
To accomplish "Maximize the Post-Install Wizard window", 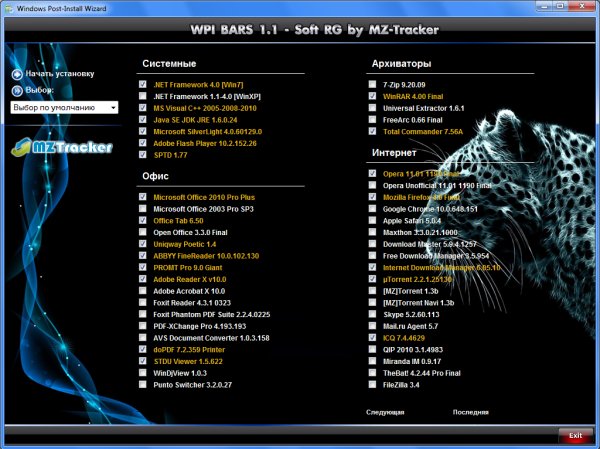I will coord(560,6).
